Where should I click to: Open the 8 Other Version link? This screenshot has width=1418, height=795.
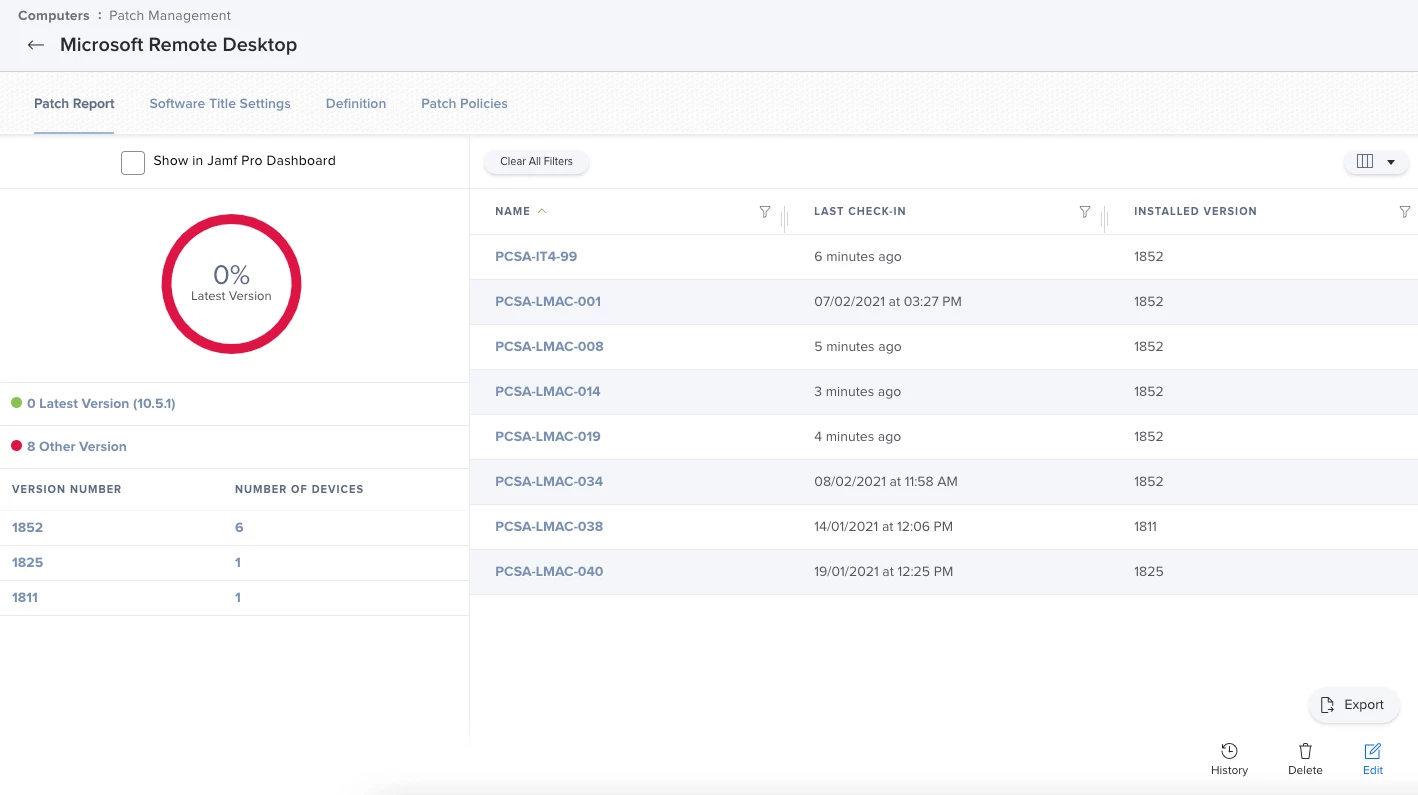[77, 447]
